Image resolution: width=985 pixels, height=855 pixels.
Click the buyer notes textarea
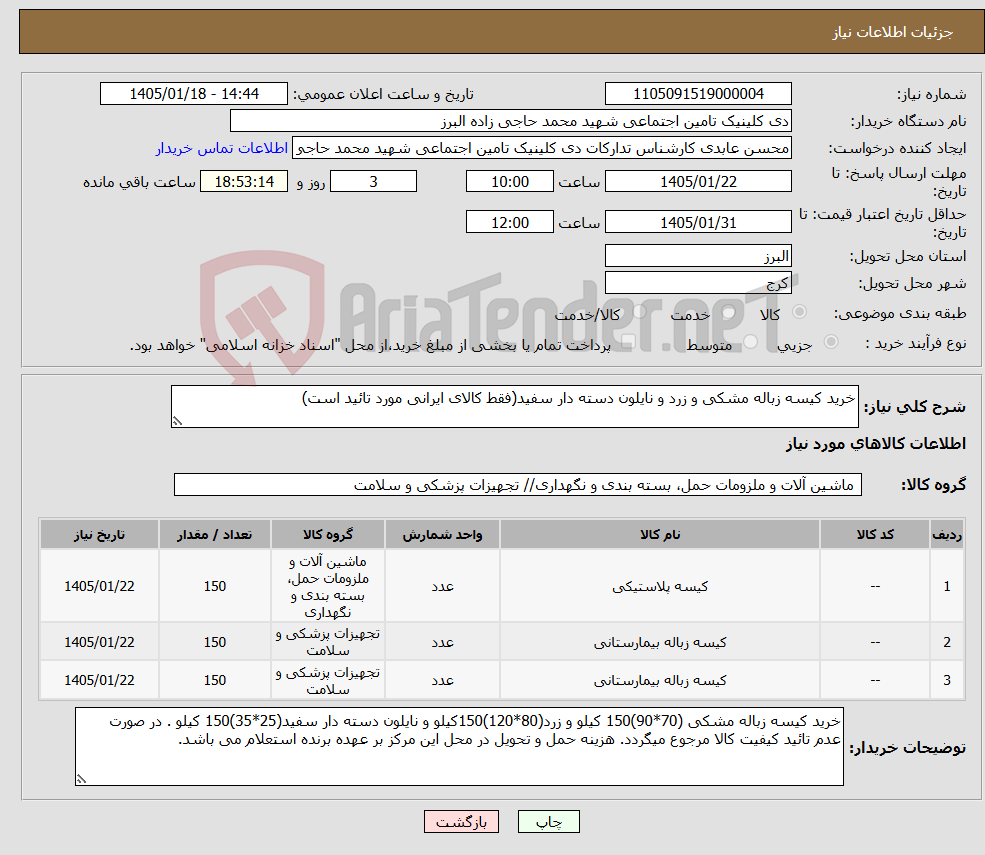point(459,746)
